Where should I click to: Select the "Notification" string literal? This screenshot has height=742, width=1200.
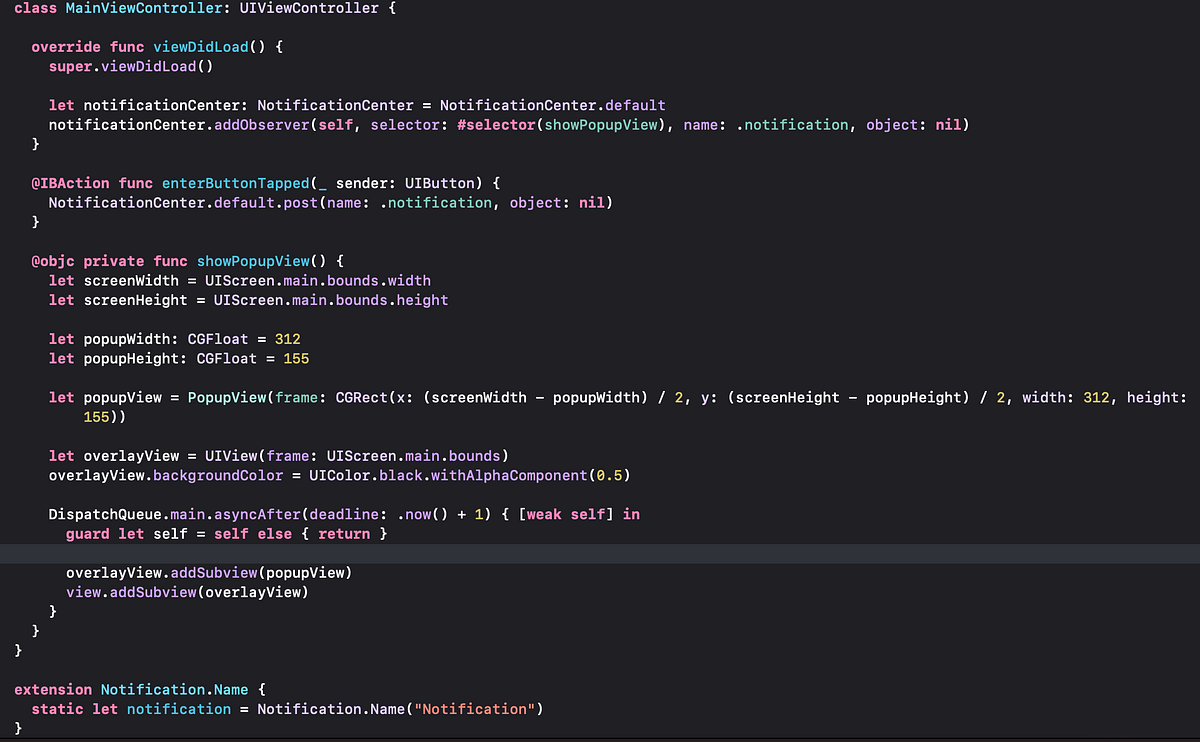coord(476,709)
